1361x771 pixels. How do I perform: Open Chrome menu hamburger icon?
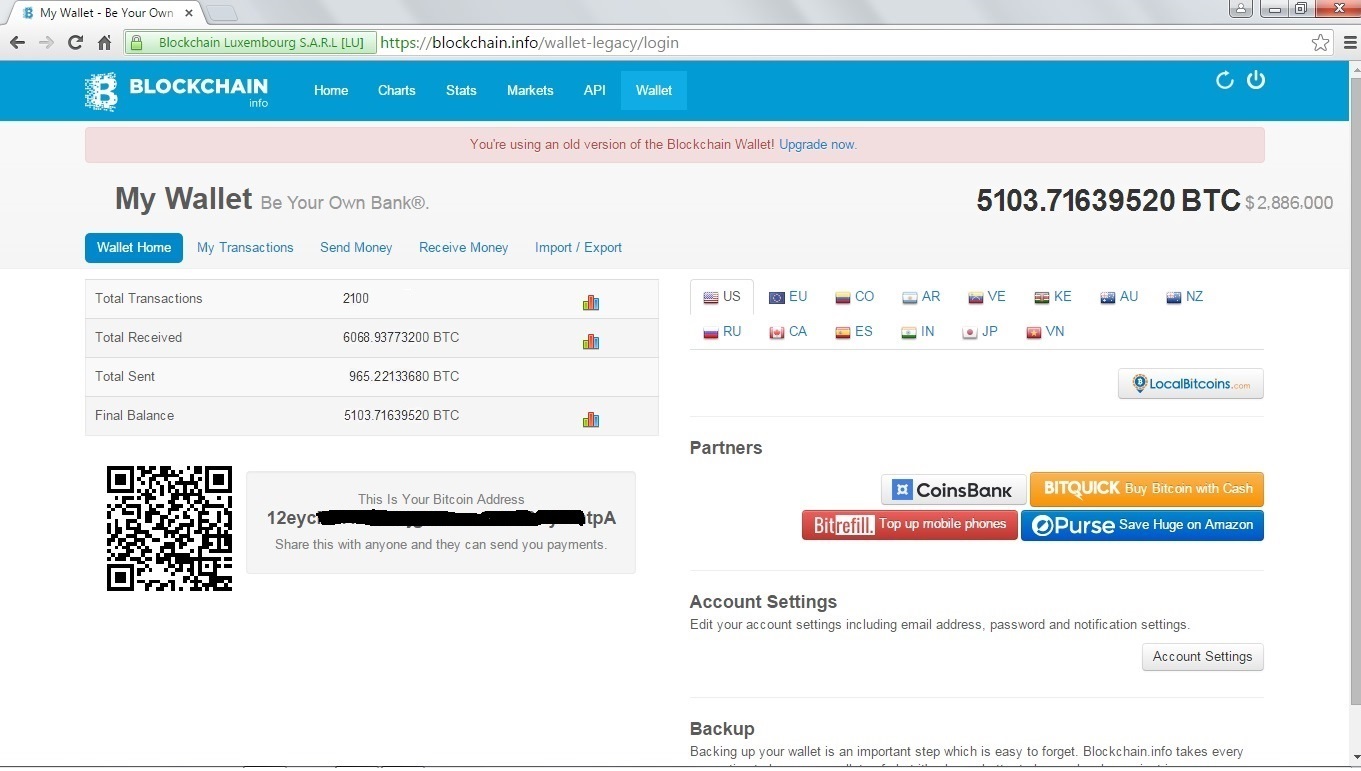(x=1348, y=43)
